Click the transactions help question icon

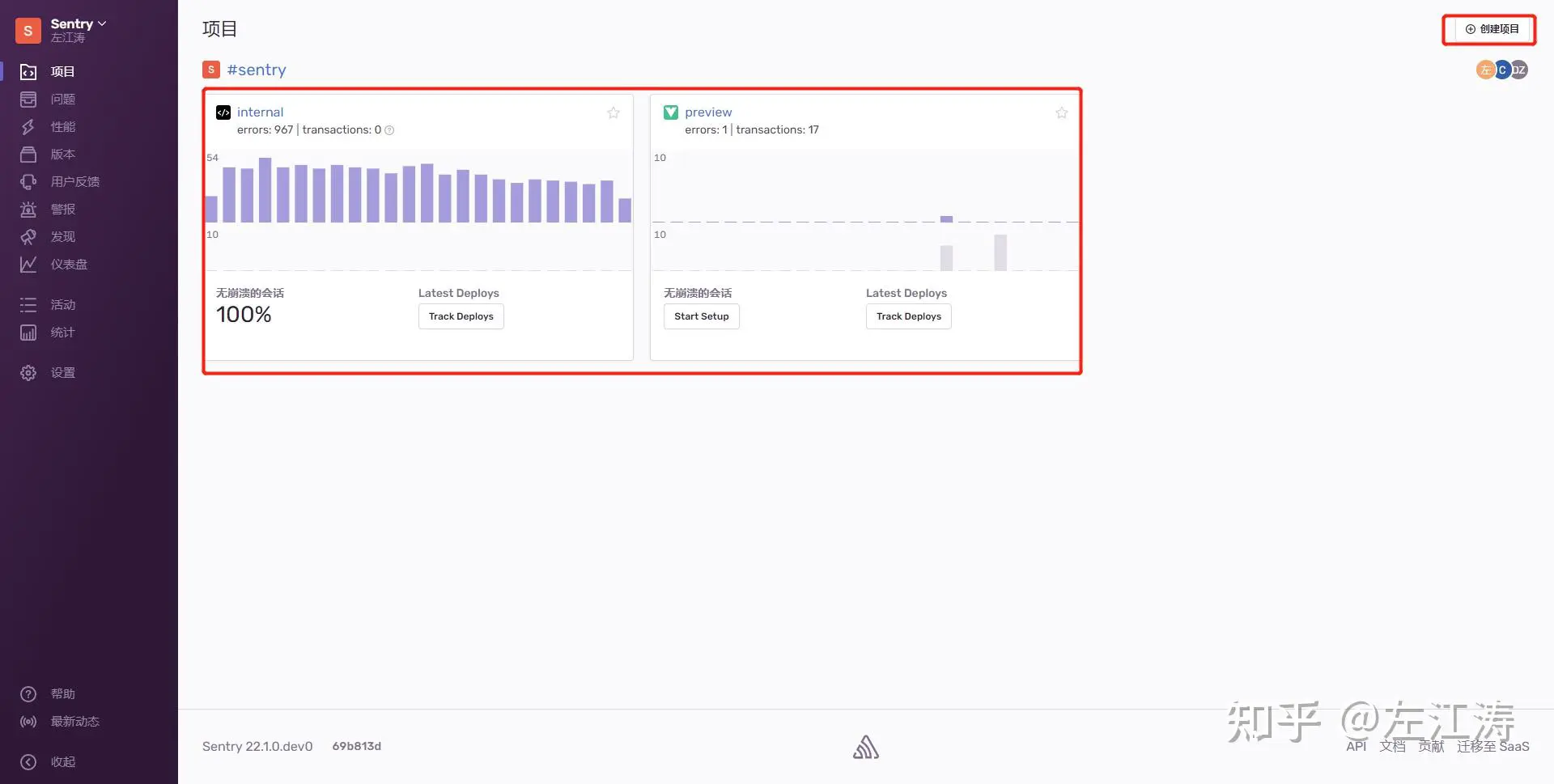point(389,130)
